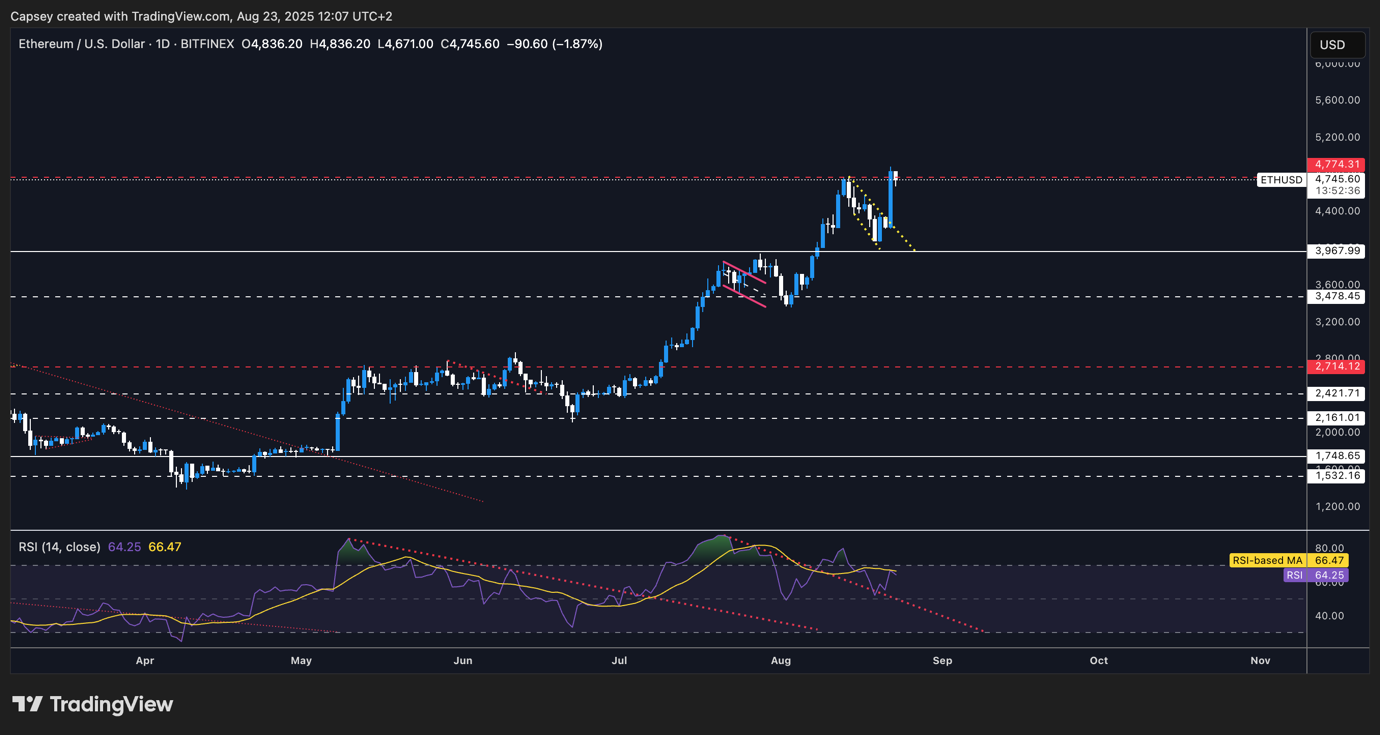Click the 3,967.99 horizontal level label
Image resolution: width=1380 pixels, height=735 pixels.
pos(1336,251)
